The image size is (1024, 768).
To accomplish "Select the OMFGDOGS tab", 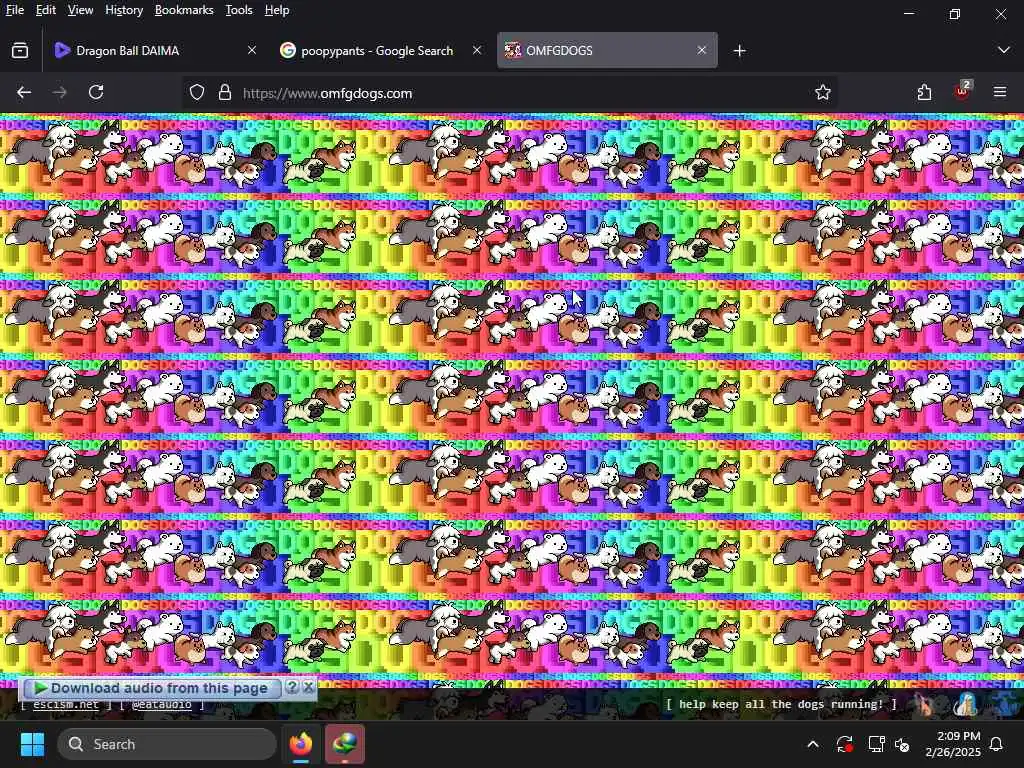I will [607, 50].
